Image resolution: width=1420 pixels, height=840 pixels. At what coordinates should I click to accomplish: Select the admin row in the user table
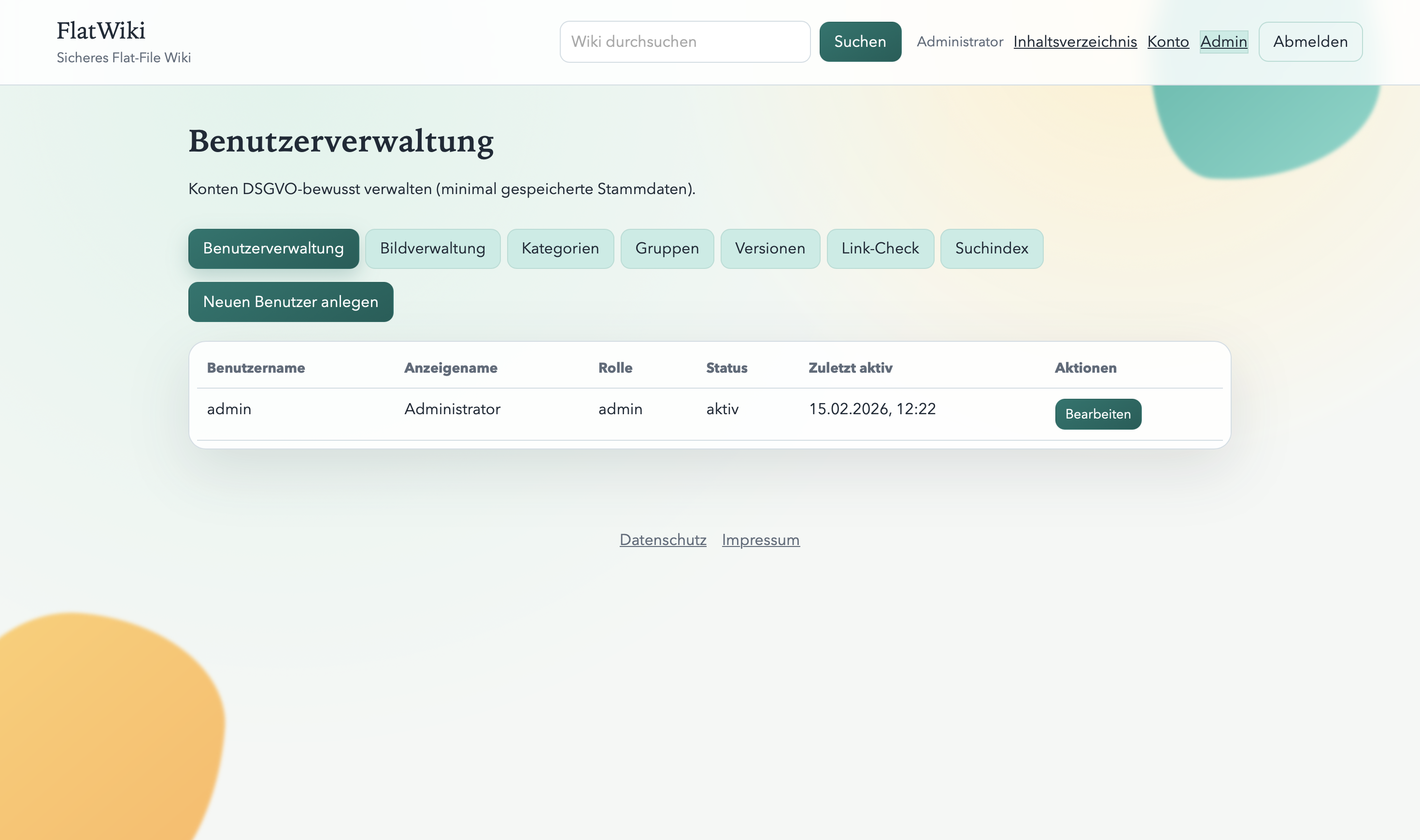229,409
